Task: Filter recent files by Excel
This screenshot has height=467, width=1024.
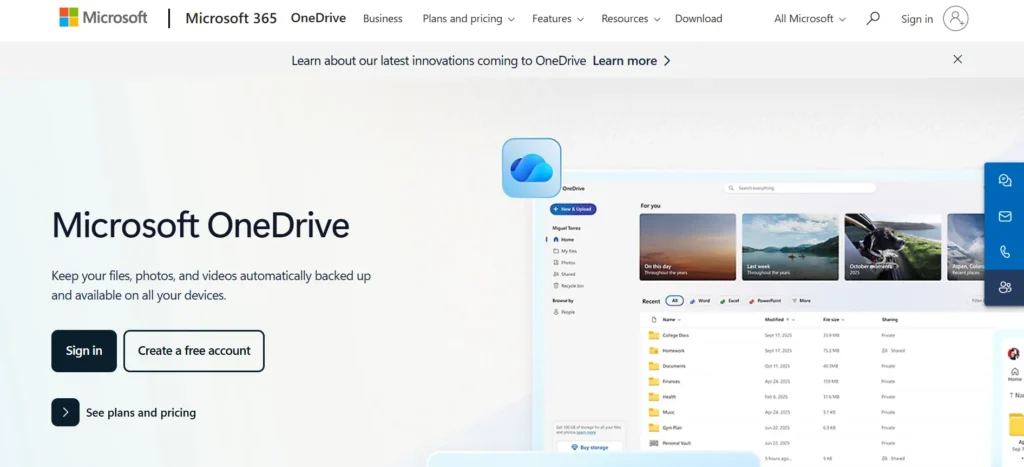Action: (729, 301)
